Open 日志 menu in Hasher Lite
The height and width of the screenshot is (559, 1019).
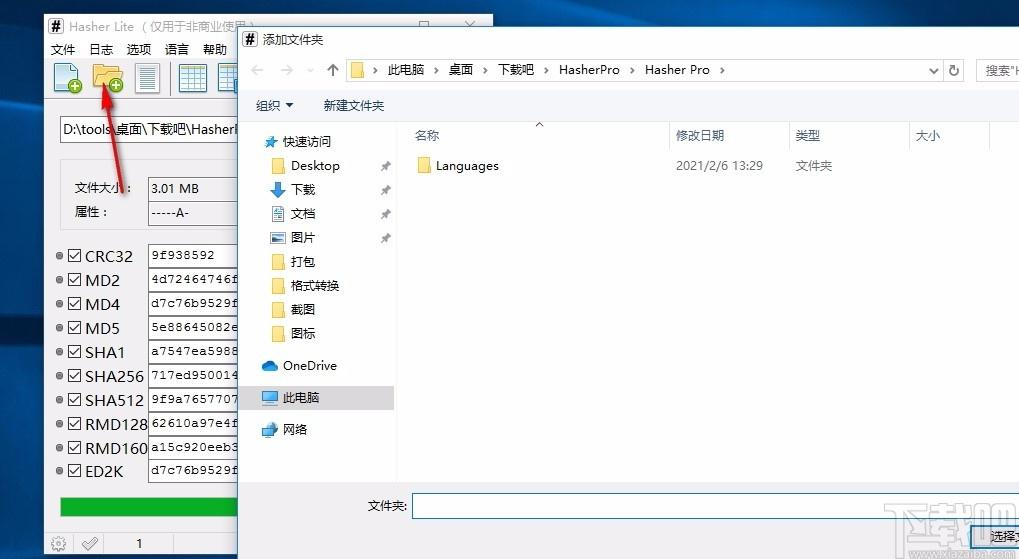click(x=101, y=49)
